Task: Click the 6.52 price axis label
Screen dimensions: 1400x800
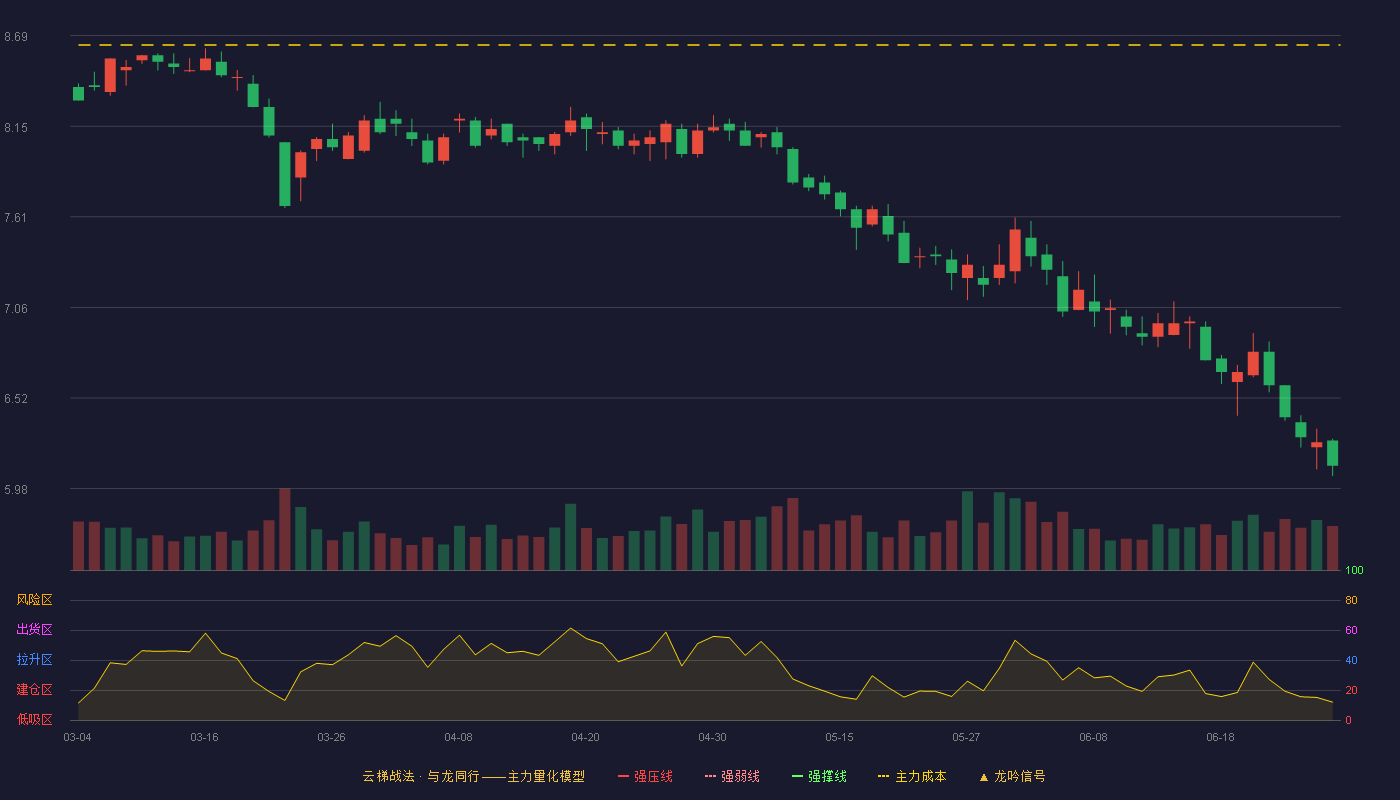Action: pos(16,399)
